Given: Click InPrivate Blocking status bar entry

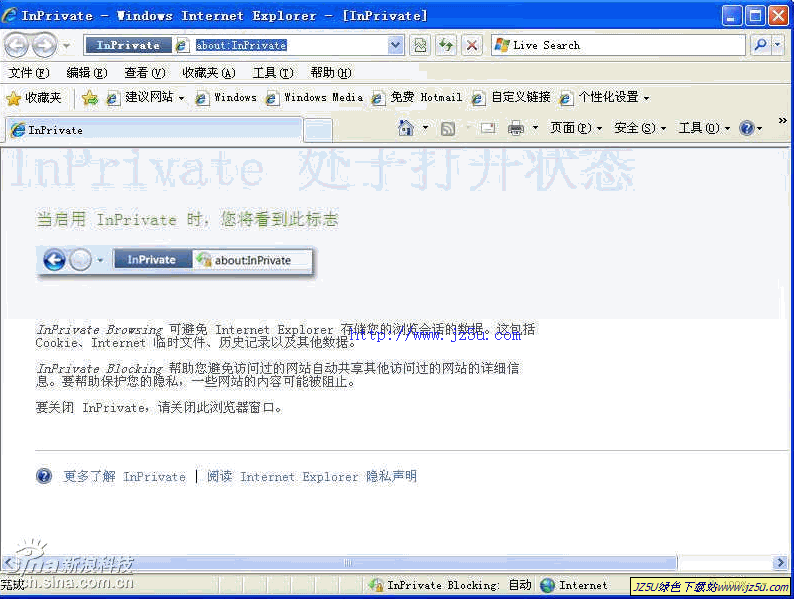Looking at the screenshot, I should [x=450, y=585].
